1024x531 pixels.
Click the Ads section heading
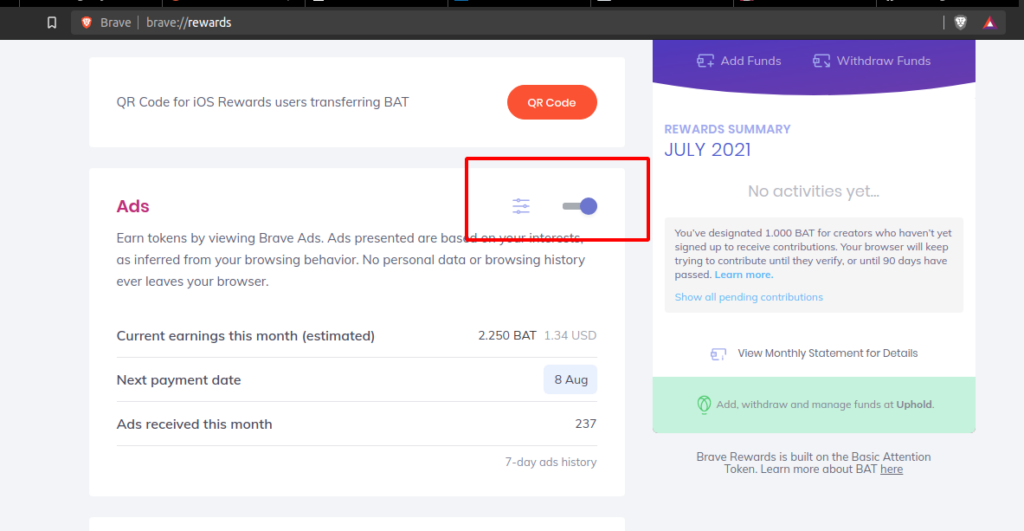click(133, 206)
